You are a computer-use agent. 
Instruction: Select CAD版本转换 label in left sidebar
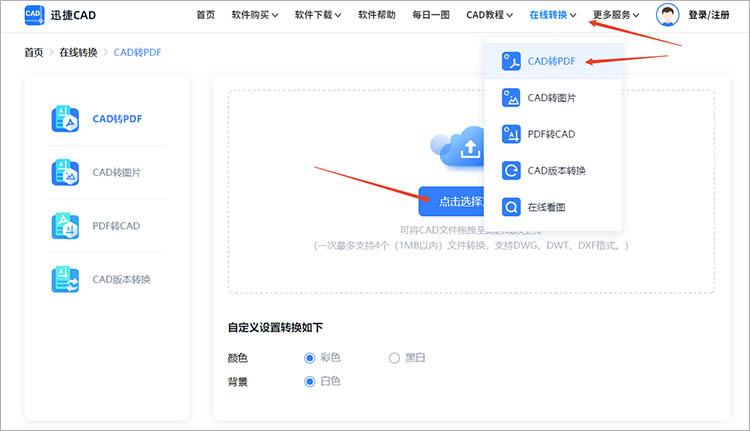(121, 279)
